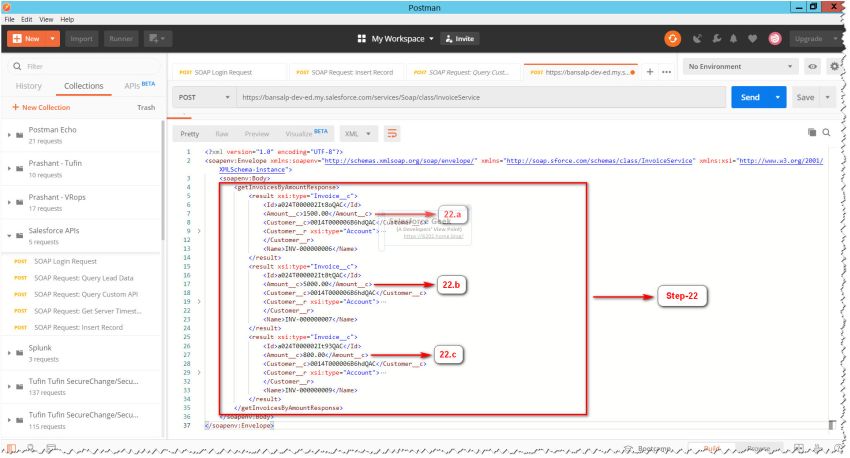Open the File menu

click(x=9, y=19)
